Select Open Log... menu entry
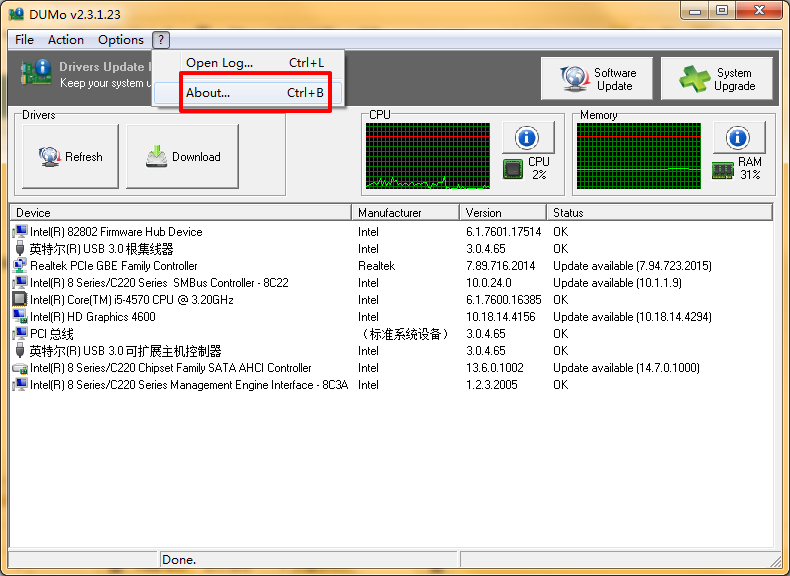This screenshot has height=576, width=790. [248, 63]
